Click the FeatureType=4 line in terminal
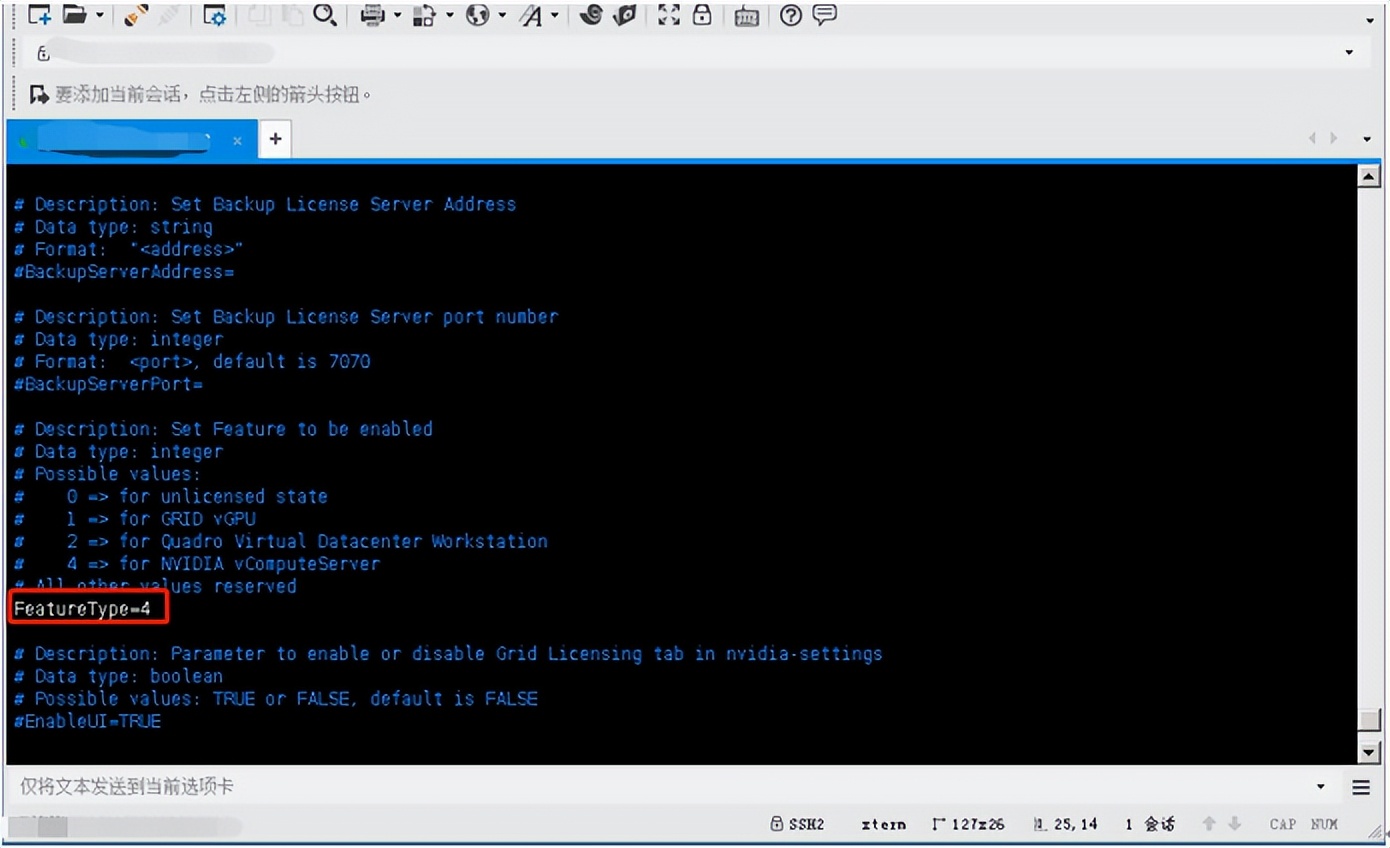 [x=83, y=608]
